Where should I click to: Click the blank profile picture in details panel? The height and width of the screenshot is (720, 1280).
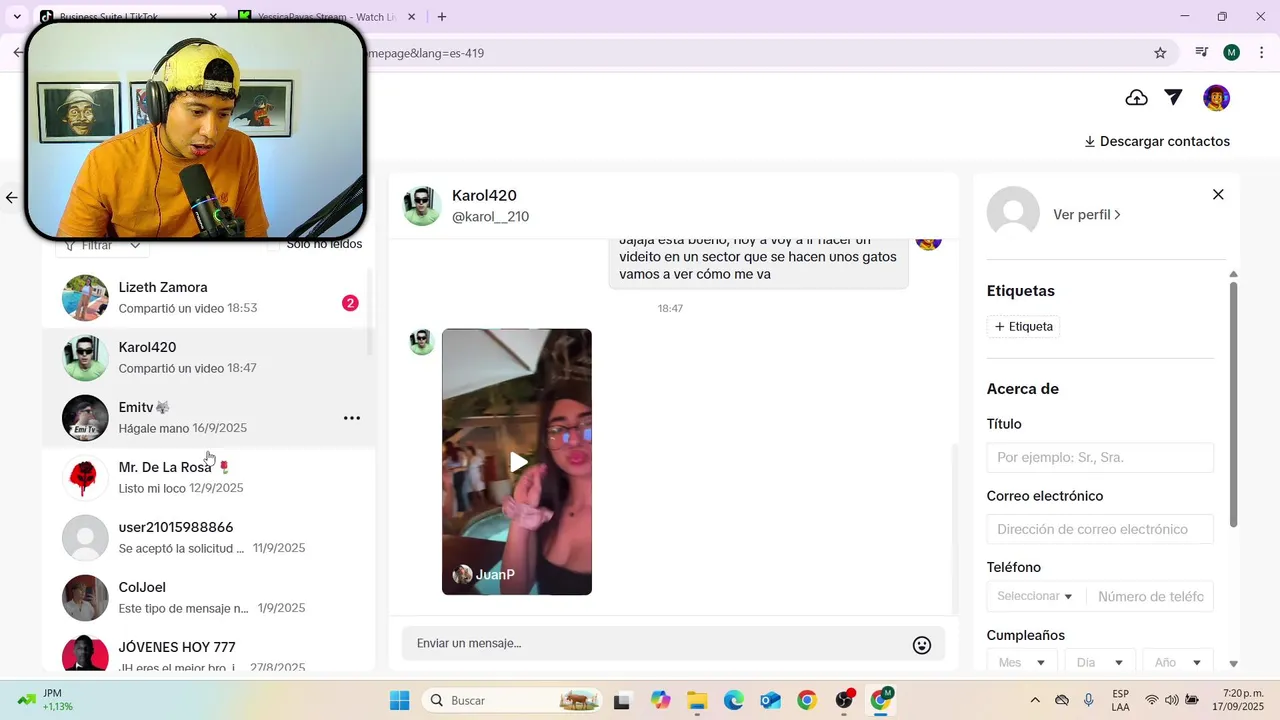[1013, 213]
